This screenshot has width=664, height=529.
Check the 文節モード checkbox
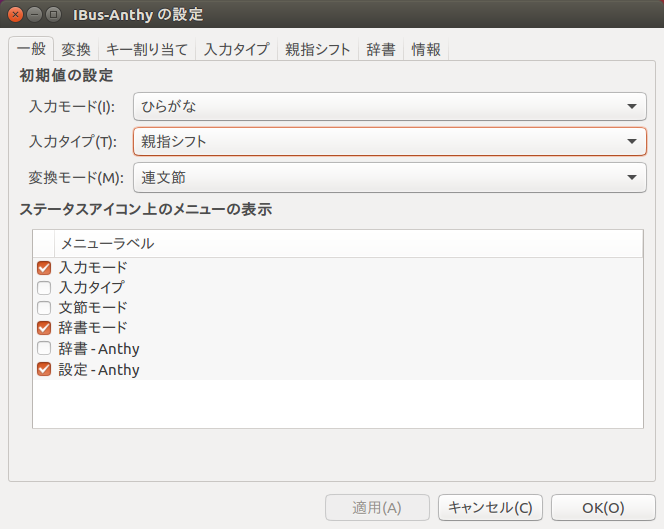coord(44,308)
